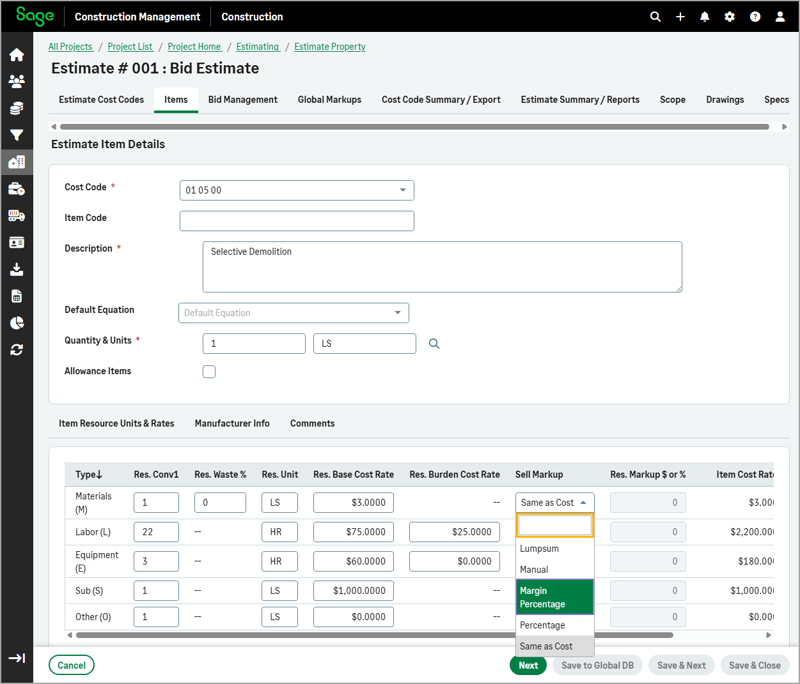This screenshot has width=800, height=684.
Task: Follow the Project Home breadcrumb link
Action: coord(194,46)
